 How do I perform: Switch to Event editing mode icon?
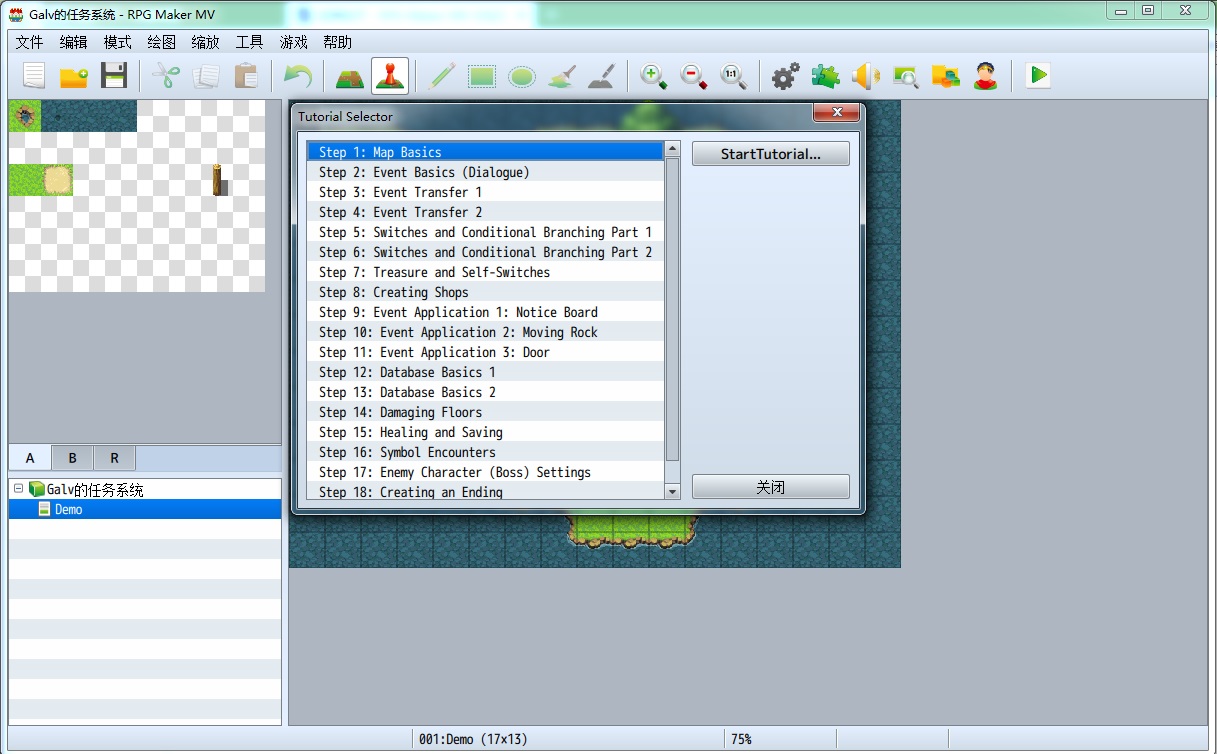tap(389, 76)
